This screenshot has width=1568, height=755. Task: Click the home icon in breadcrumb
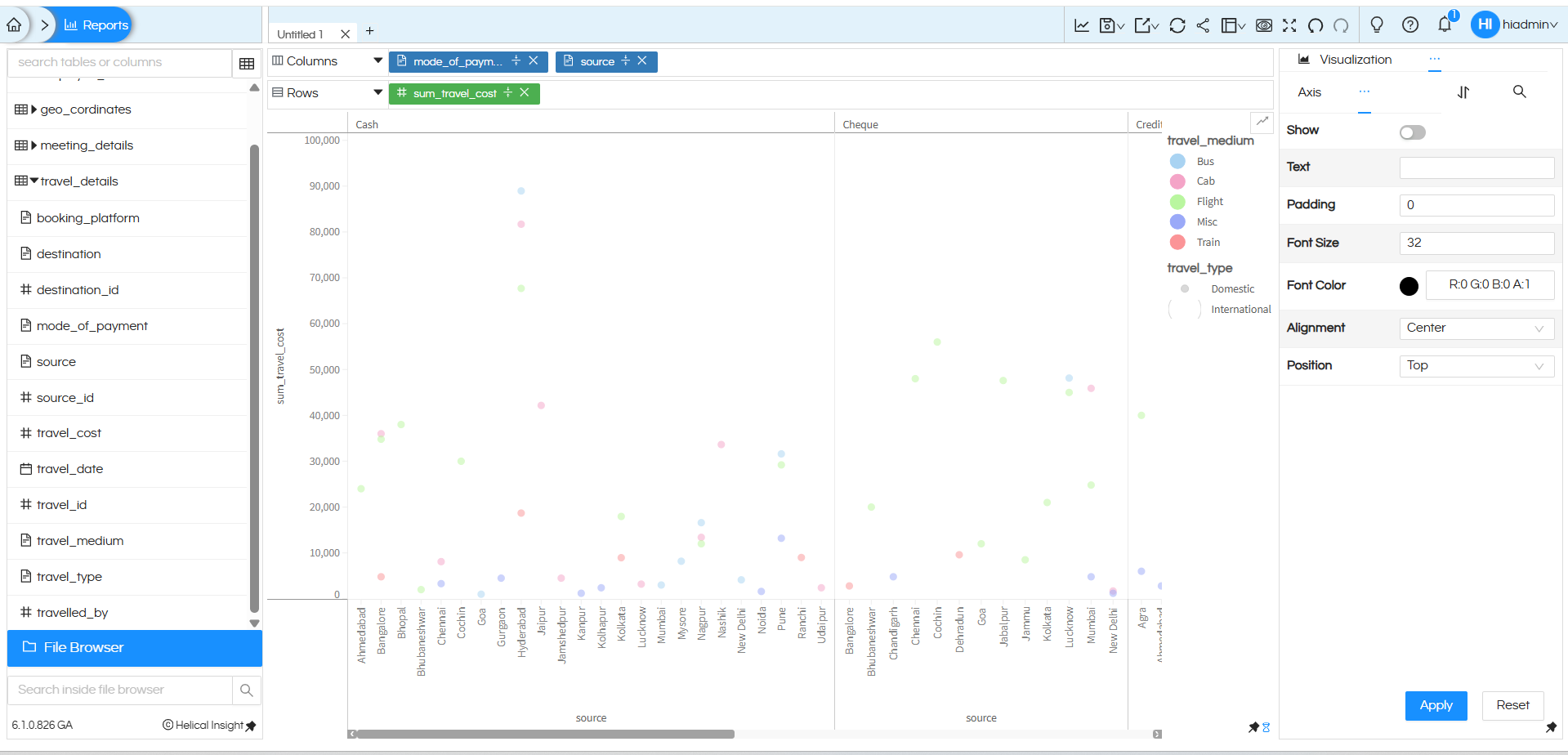(15, 25)
